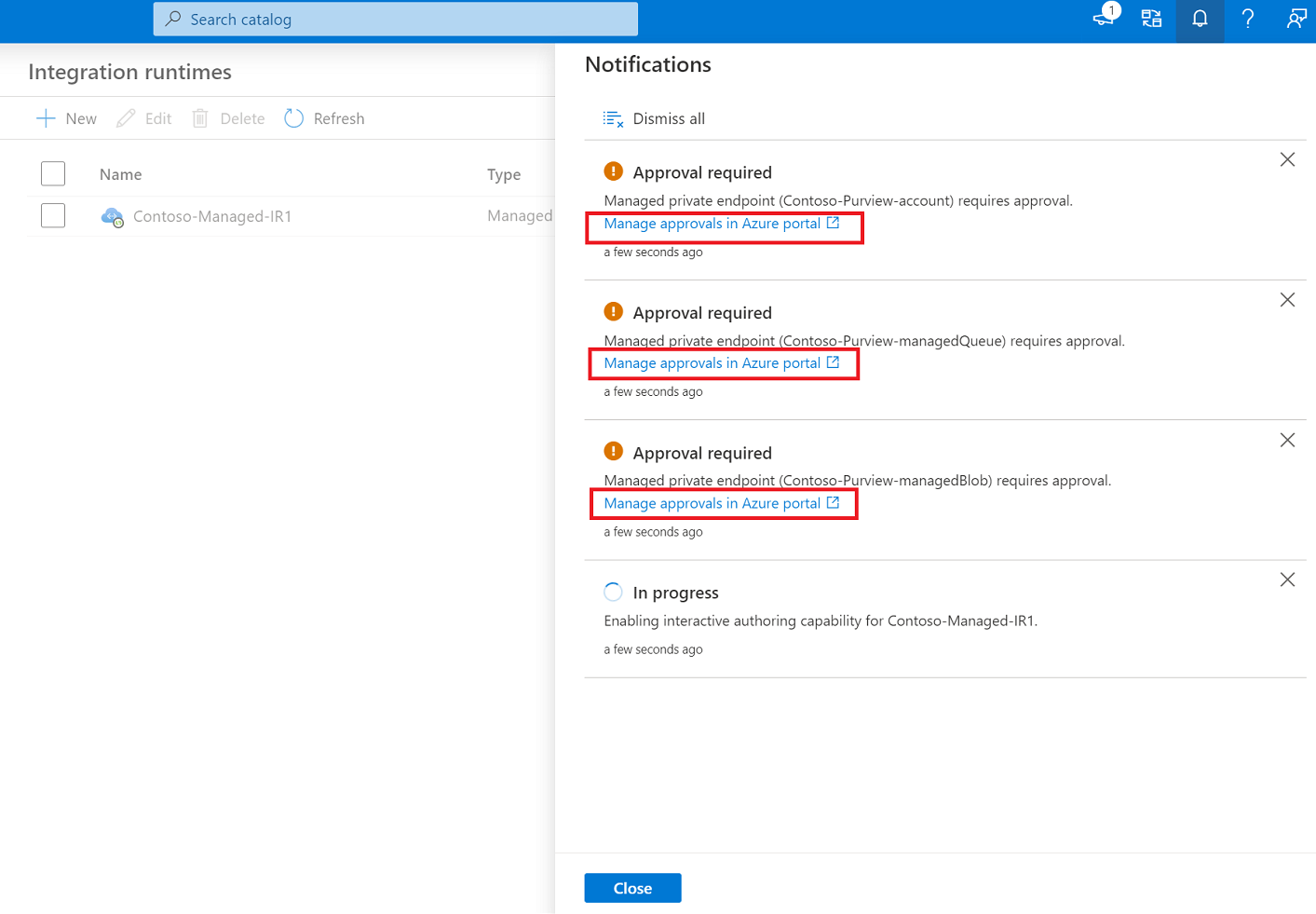Toggle the notifications bell icon

coord(1200,19)
